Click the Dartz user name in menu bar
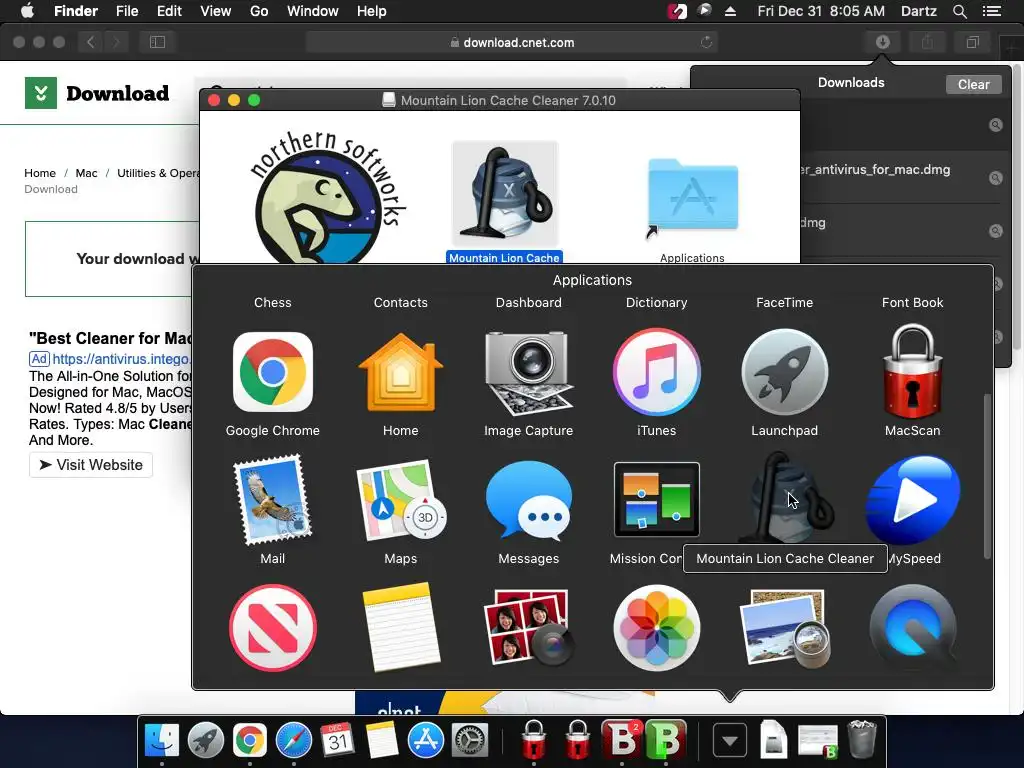Screen dimensions: 1024x768 (919, 11)
